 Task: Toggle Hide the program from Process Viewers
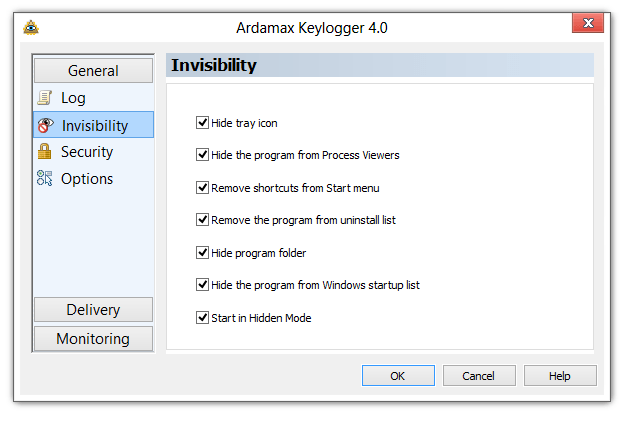[x=202, y=155]
